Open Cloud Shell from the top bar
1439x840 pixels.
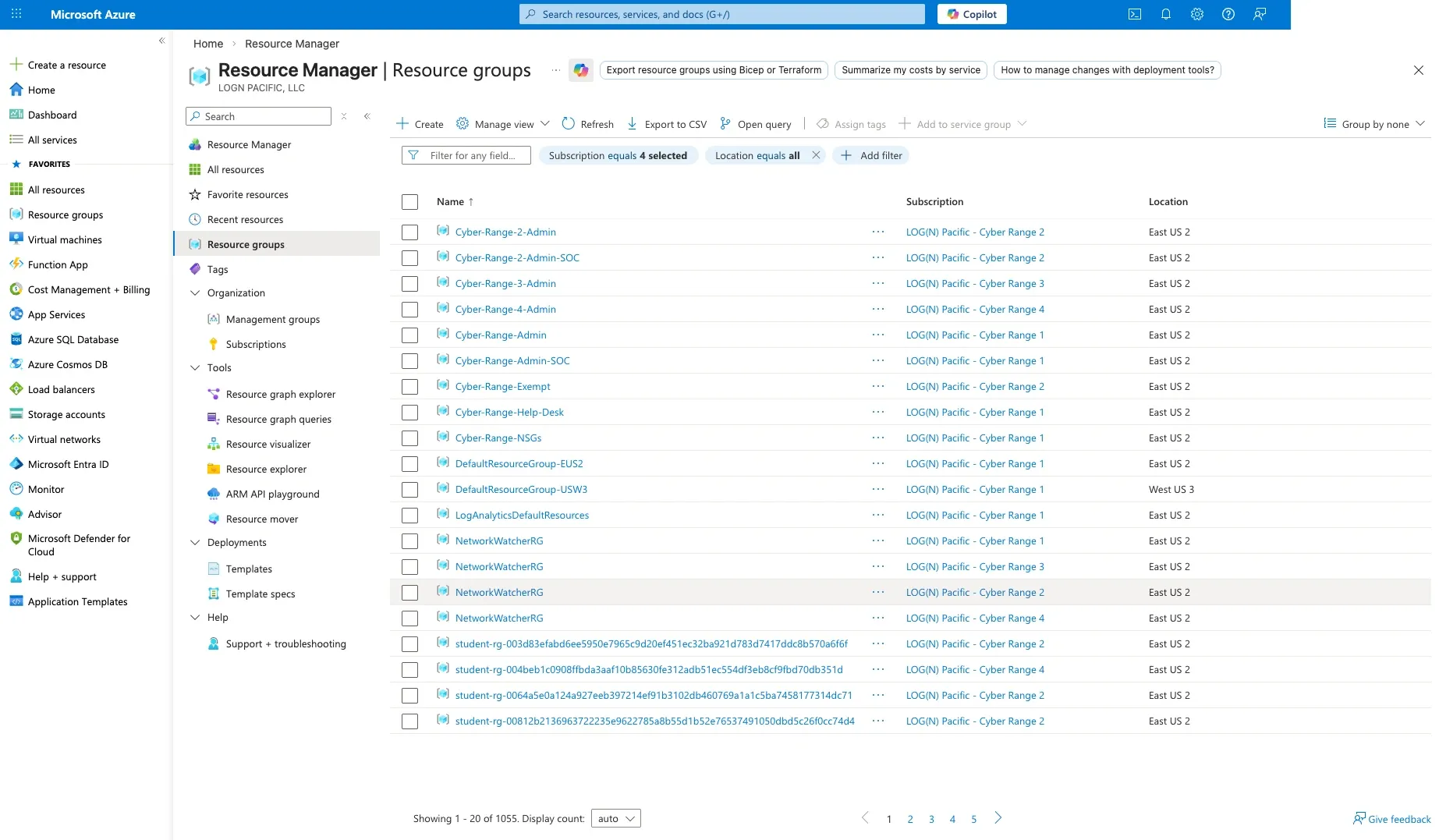(1135, 14)
